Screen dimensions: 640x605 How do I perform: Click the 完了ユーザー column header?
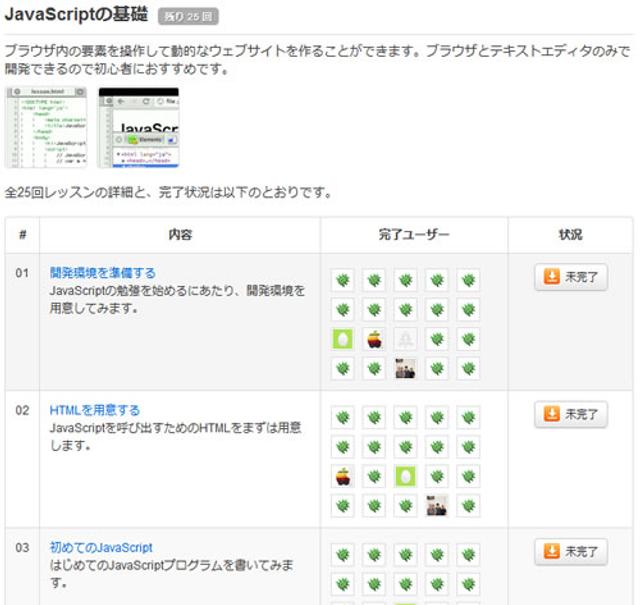[x=414, y=235]
